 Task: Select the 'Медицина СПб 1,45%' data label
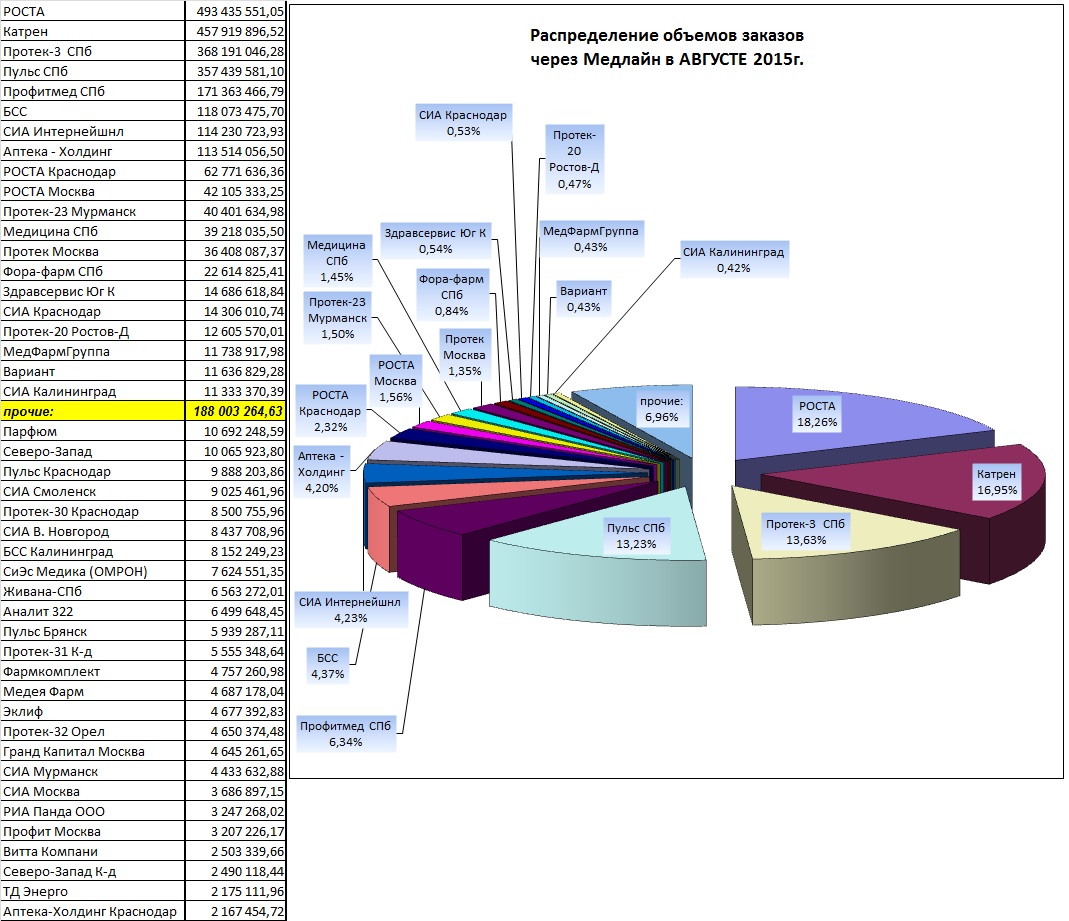point(336,261)
